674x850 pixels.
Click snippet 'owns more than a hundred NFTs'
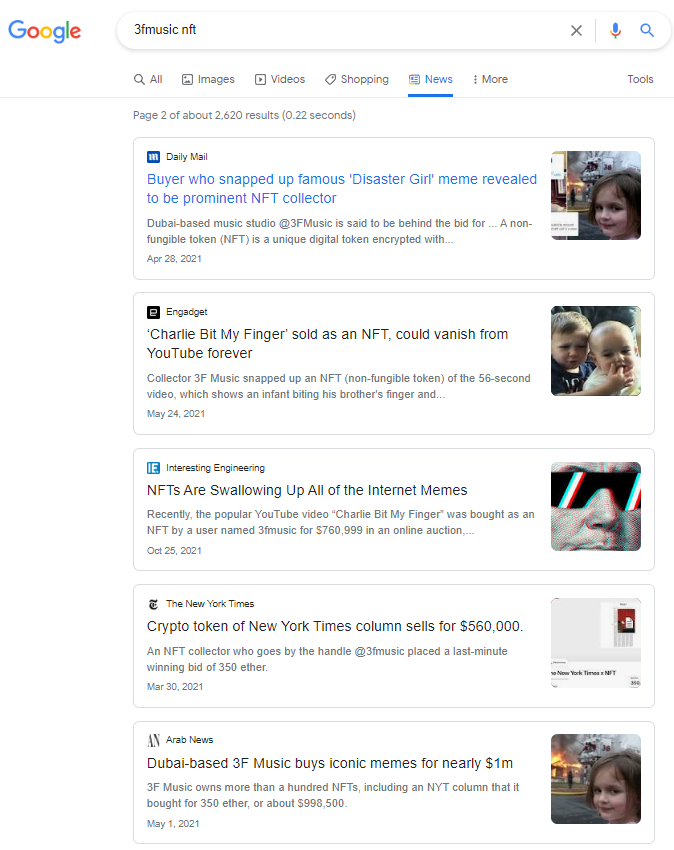332,795
